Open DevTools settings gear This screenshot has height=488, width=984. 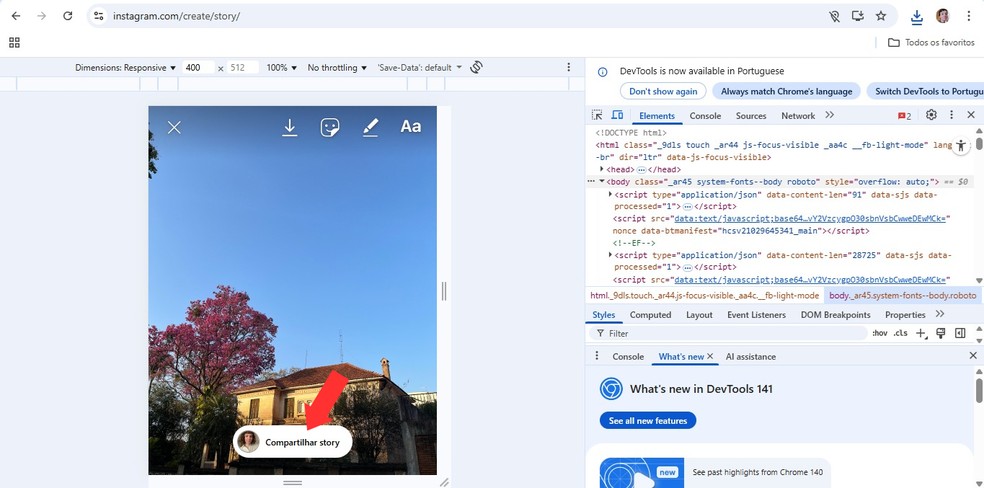tap(931, 115)
